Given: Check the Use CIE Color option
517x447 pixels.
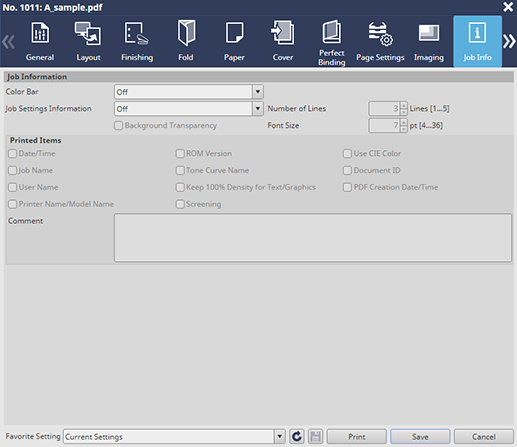Looking at the screenshot, I should (347, 154).
